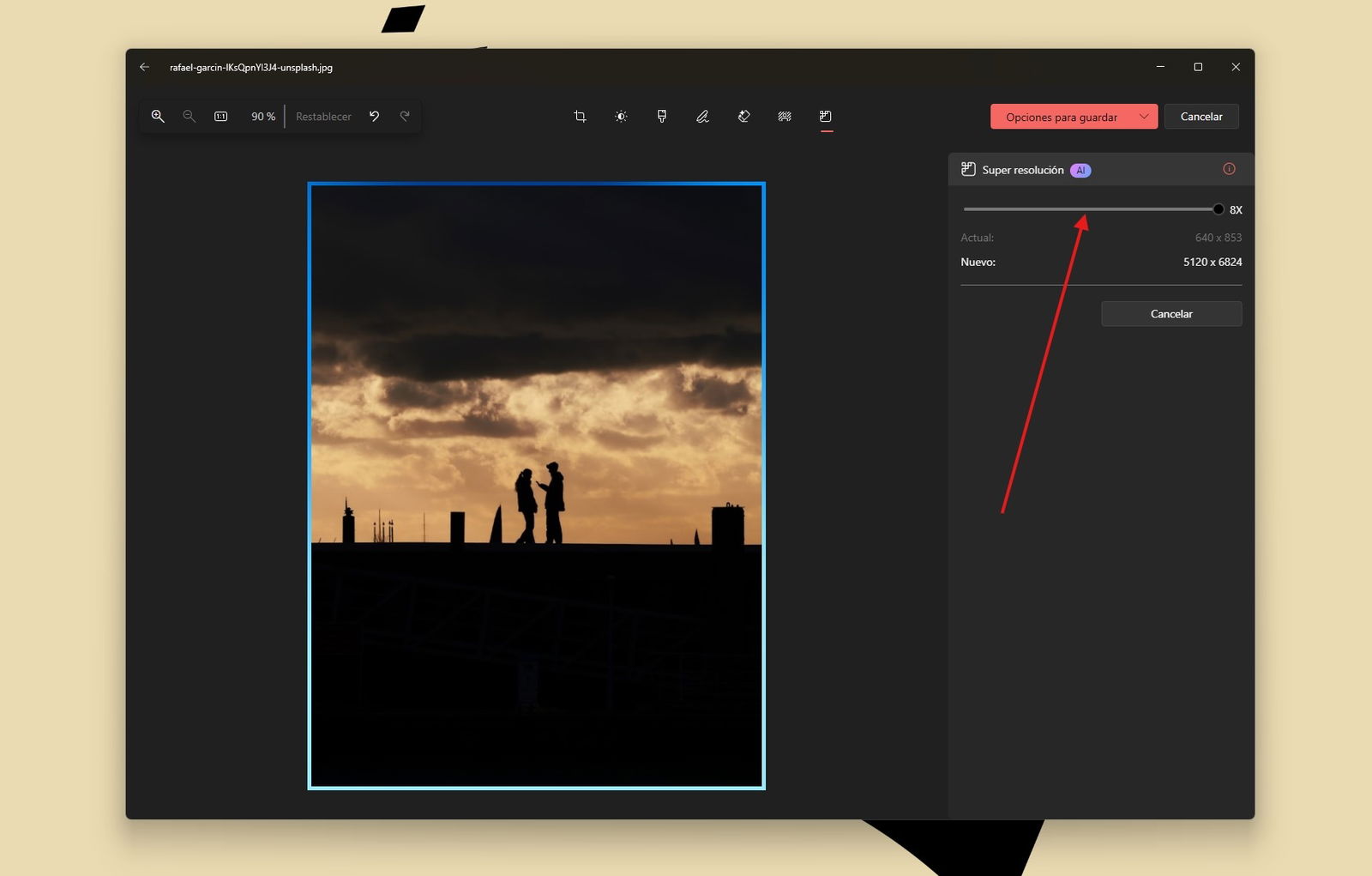This screenshot has height=876, width=1372.
Task: Zoom in with the magnifier plus icon
Action: pos(158,116)
